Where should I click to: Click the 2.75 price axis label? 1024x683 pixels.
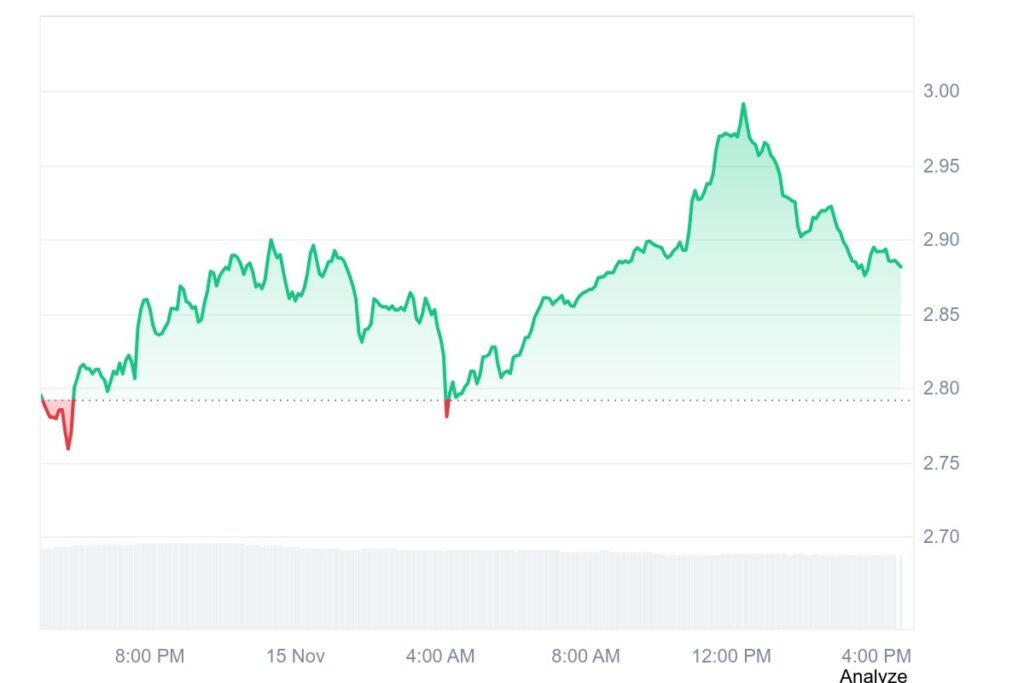click(940, 463)
